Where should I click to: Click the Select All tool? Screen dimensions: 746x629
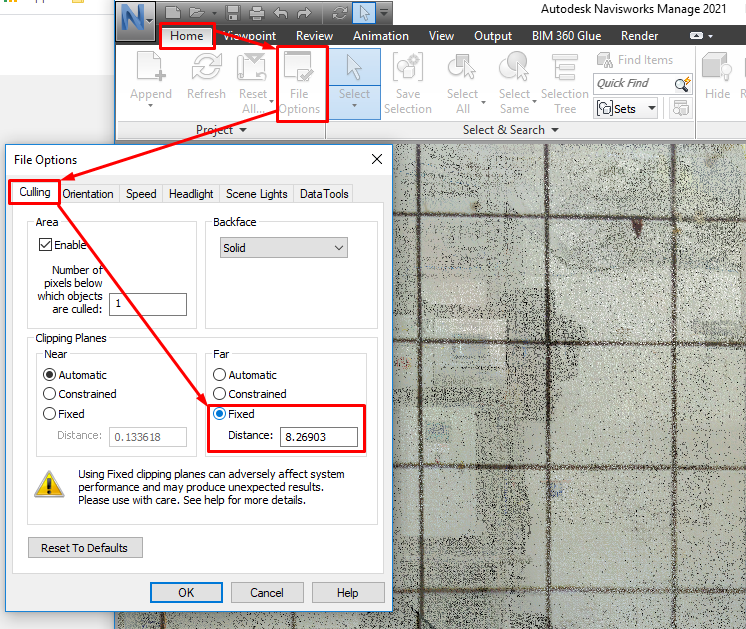pos(462,83)
